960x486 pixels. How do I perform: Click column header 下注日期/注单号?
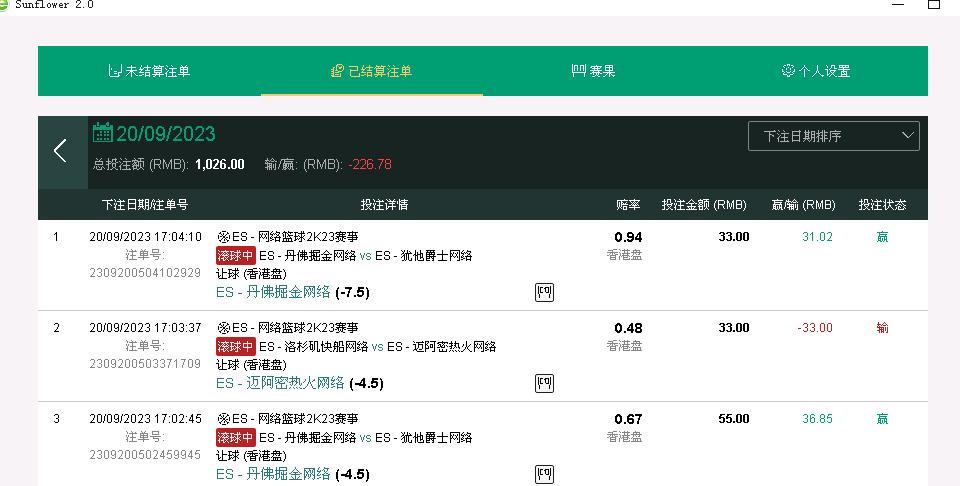[145, 204]
